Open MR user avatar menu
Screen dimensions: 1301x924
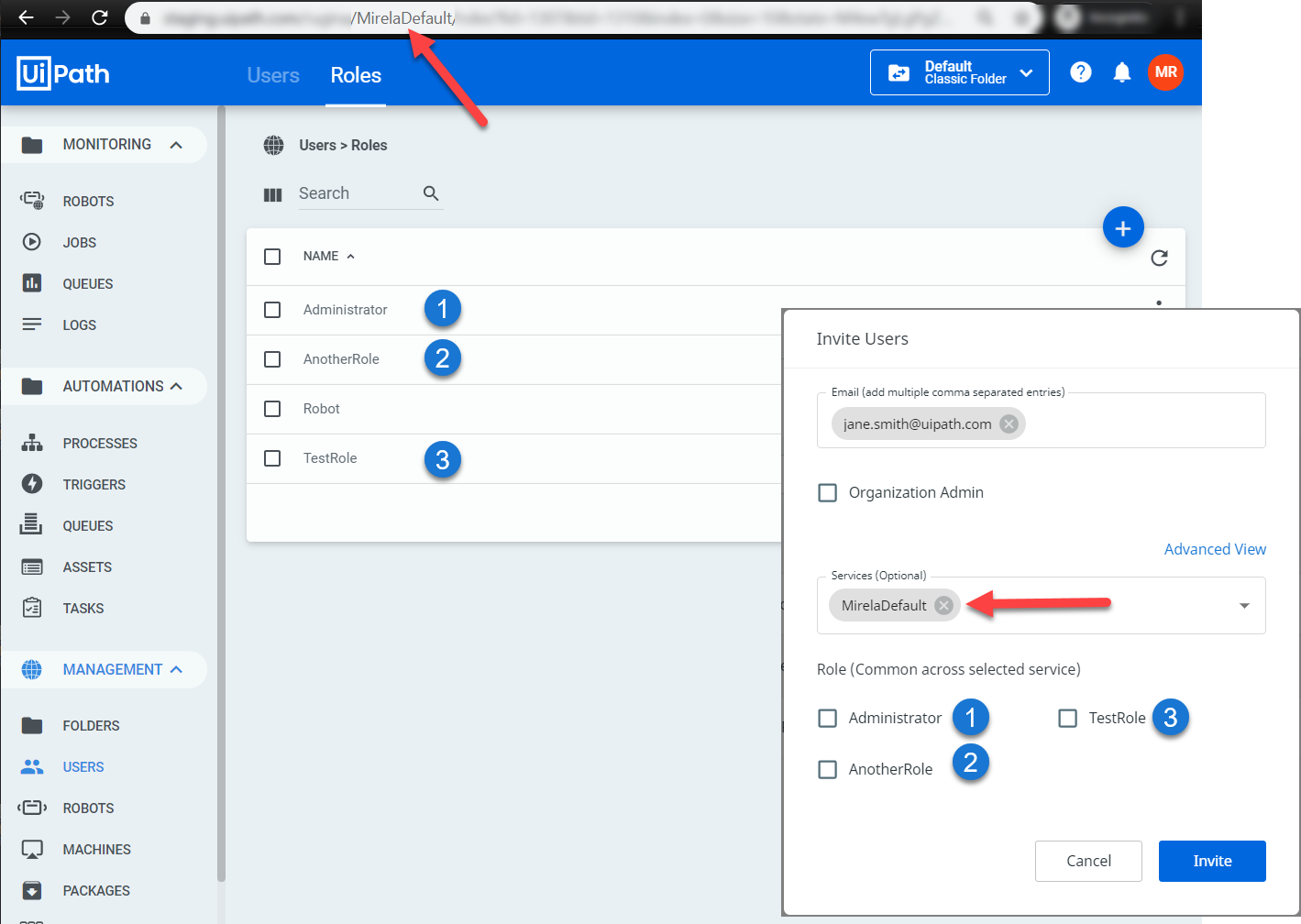coord(1166,72)
